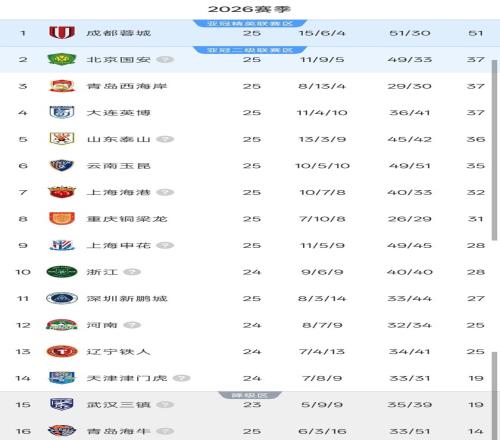The width and height of the screenshot is (500, 440).
Task: Open the 青岛西海岸 club crest
Action: click(x=62, y=86)
